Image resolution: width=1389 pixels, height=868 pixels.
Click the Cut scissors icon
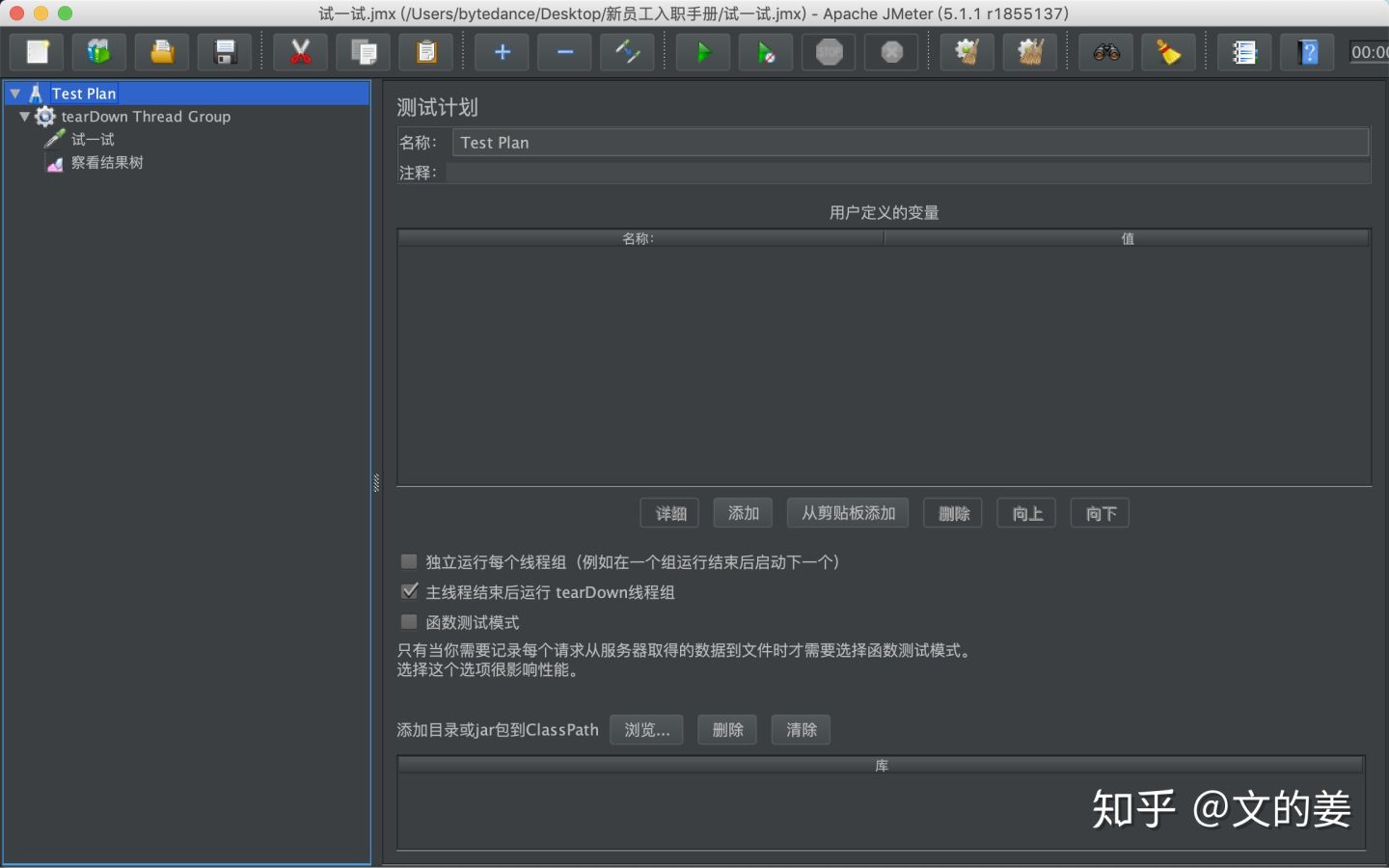click(x=301, y=52)
